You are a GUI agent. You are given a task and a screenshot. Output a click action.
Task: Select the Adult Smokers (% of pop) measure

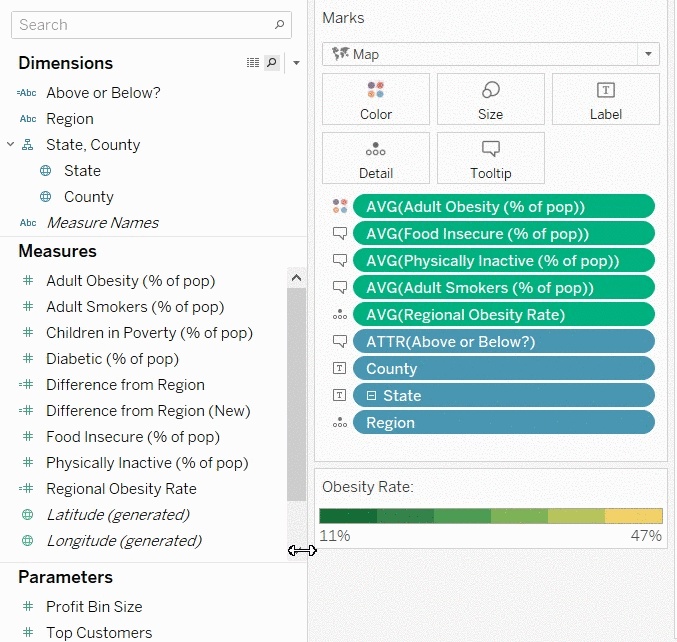click(135, 307)
